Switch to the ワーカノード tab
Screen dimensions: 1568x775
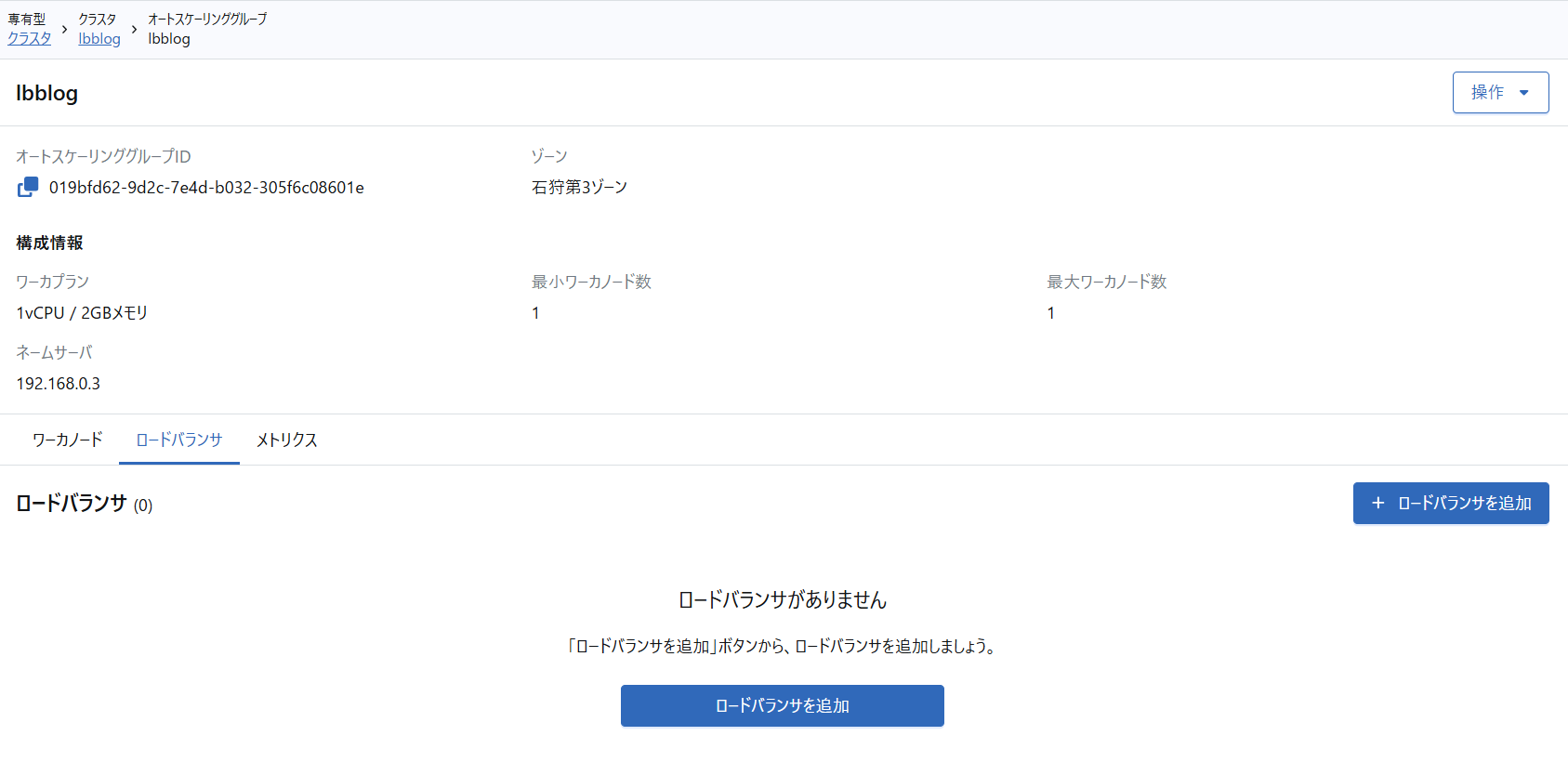click(x=67, y=440)
